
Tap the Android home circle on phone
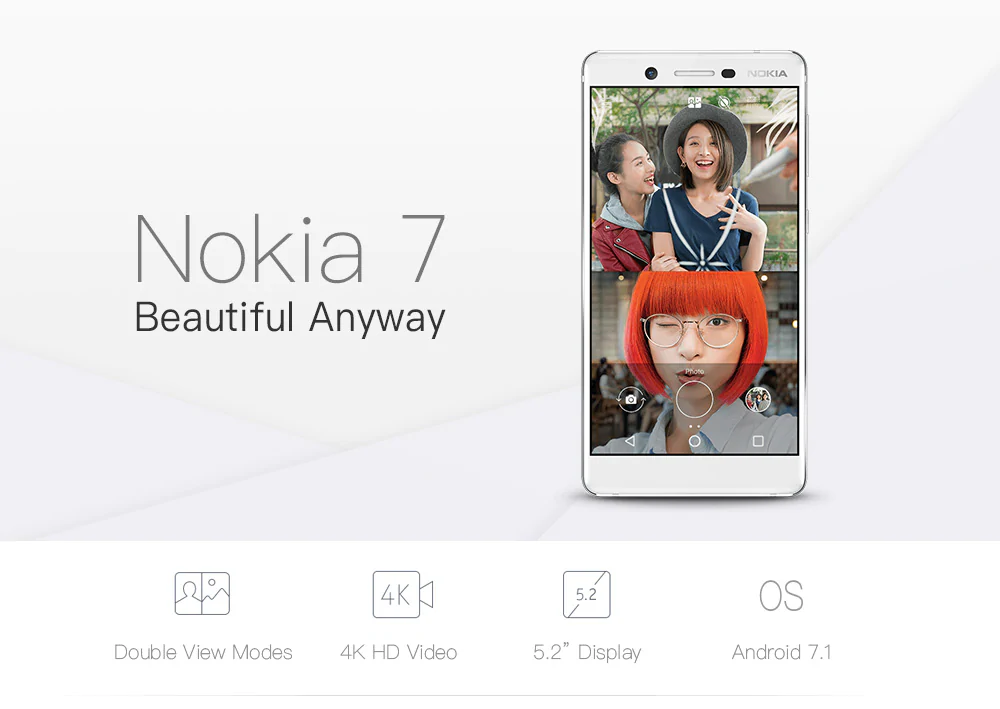tap(695, 441)
